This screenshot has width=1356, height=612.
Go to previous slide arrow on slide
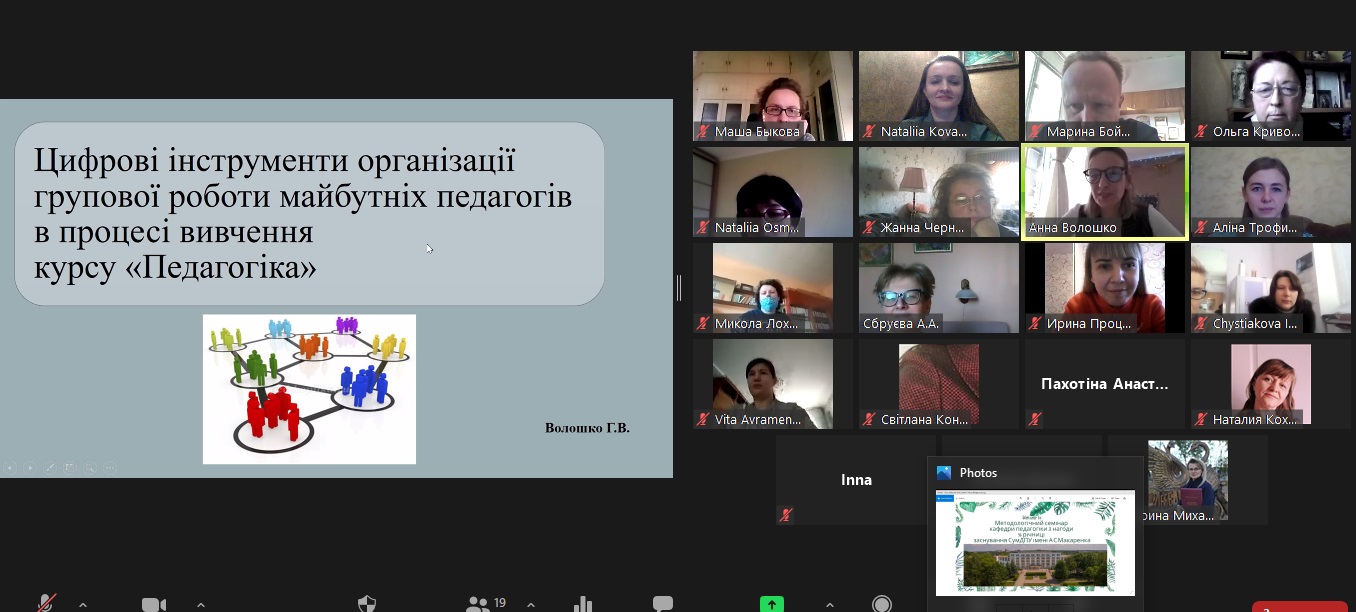pos(10,467)
